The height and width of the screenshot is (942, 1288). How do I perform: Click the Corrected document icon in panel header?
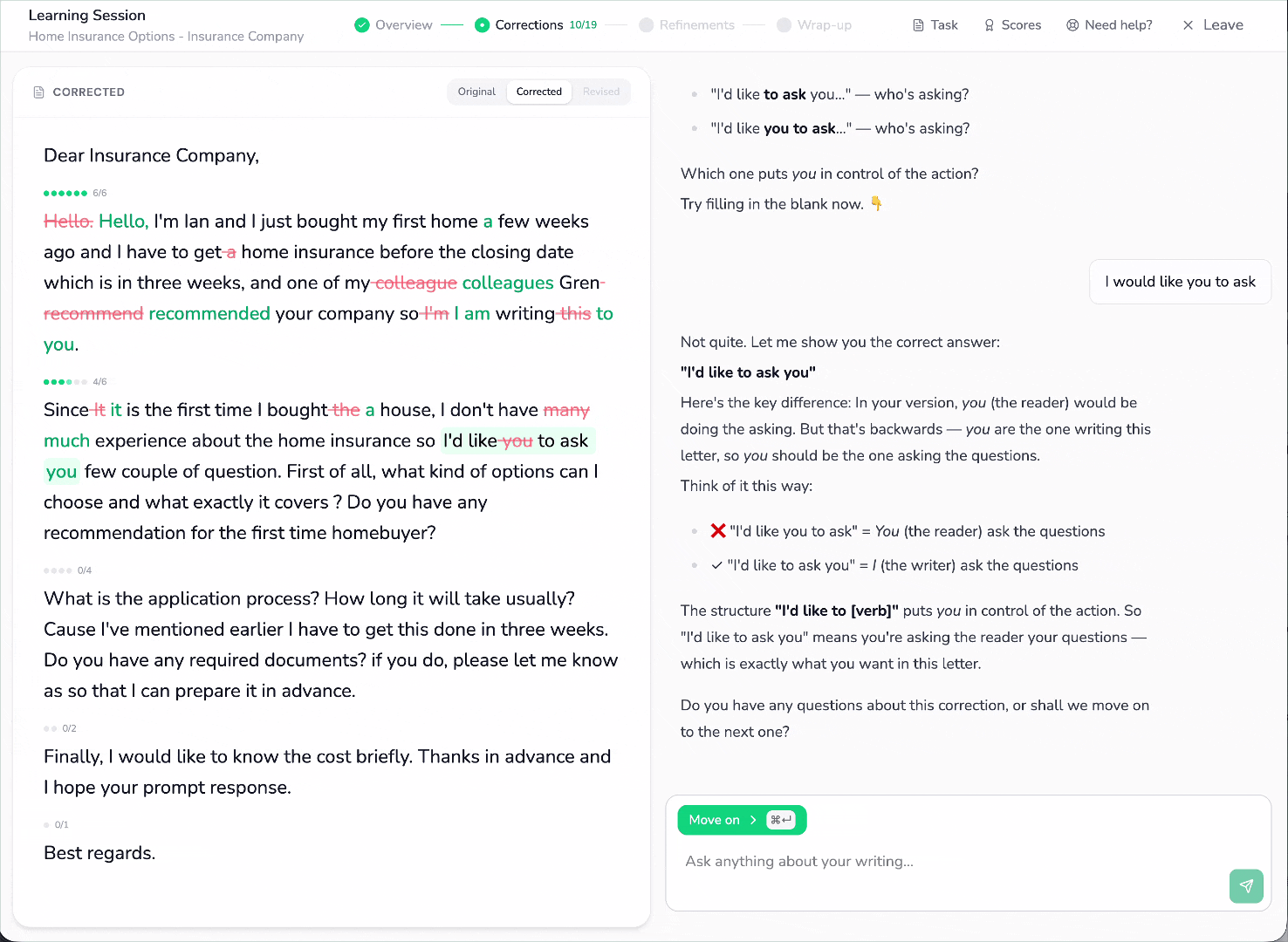click(x=38, y=92)
